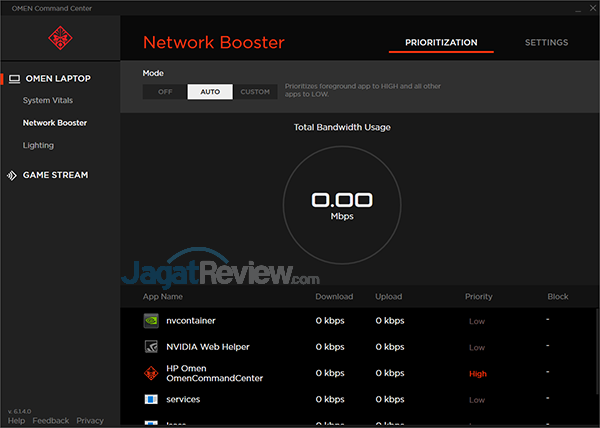Viewport: 600px width, 428px height.
Task: Click the Feedback link
Action: pos(51,421)
